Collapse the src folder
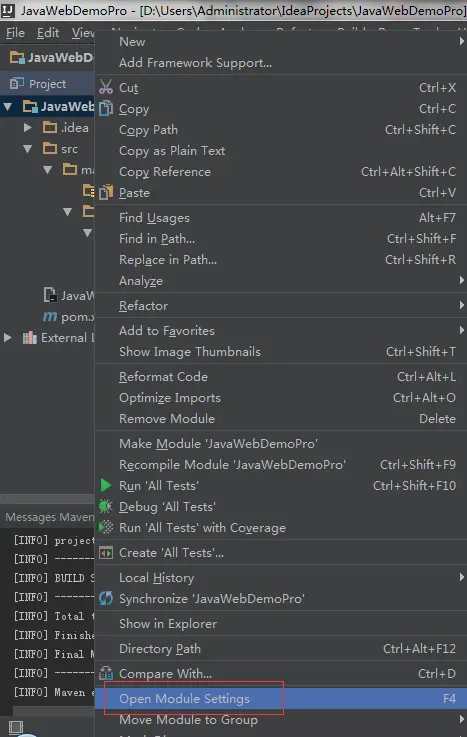Viewport: 467px width, 737px height. (x=28, y=149)
